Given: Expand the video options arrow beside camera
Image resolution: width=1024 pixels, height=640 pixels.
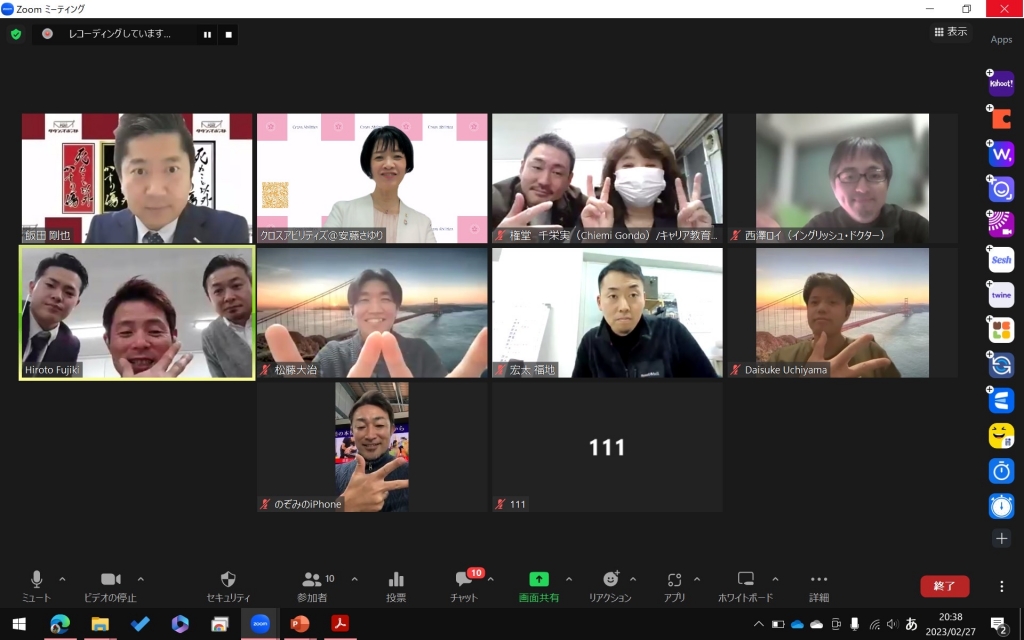Looking at the screenshot, I should click(140, 579).
